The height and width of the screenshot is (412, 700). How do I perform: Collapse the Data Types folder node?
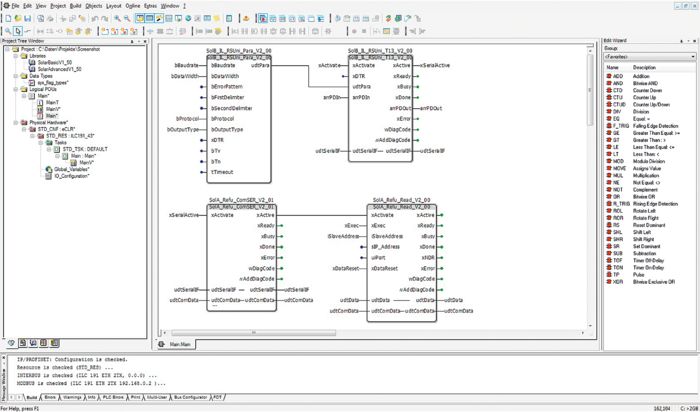click(x=15, y=76)
